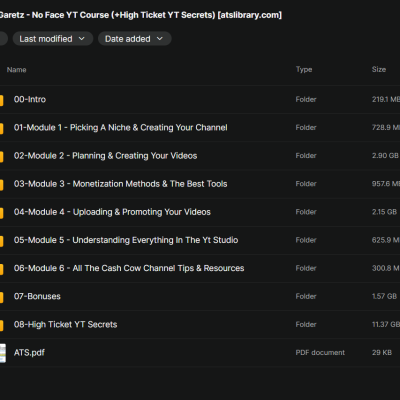Click the 1.57 GB size value
This screenshot has width=400, height=400.
pos(384,296)
